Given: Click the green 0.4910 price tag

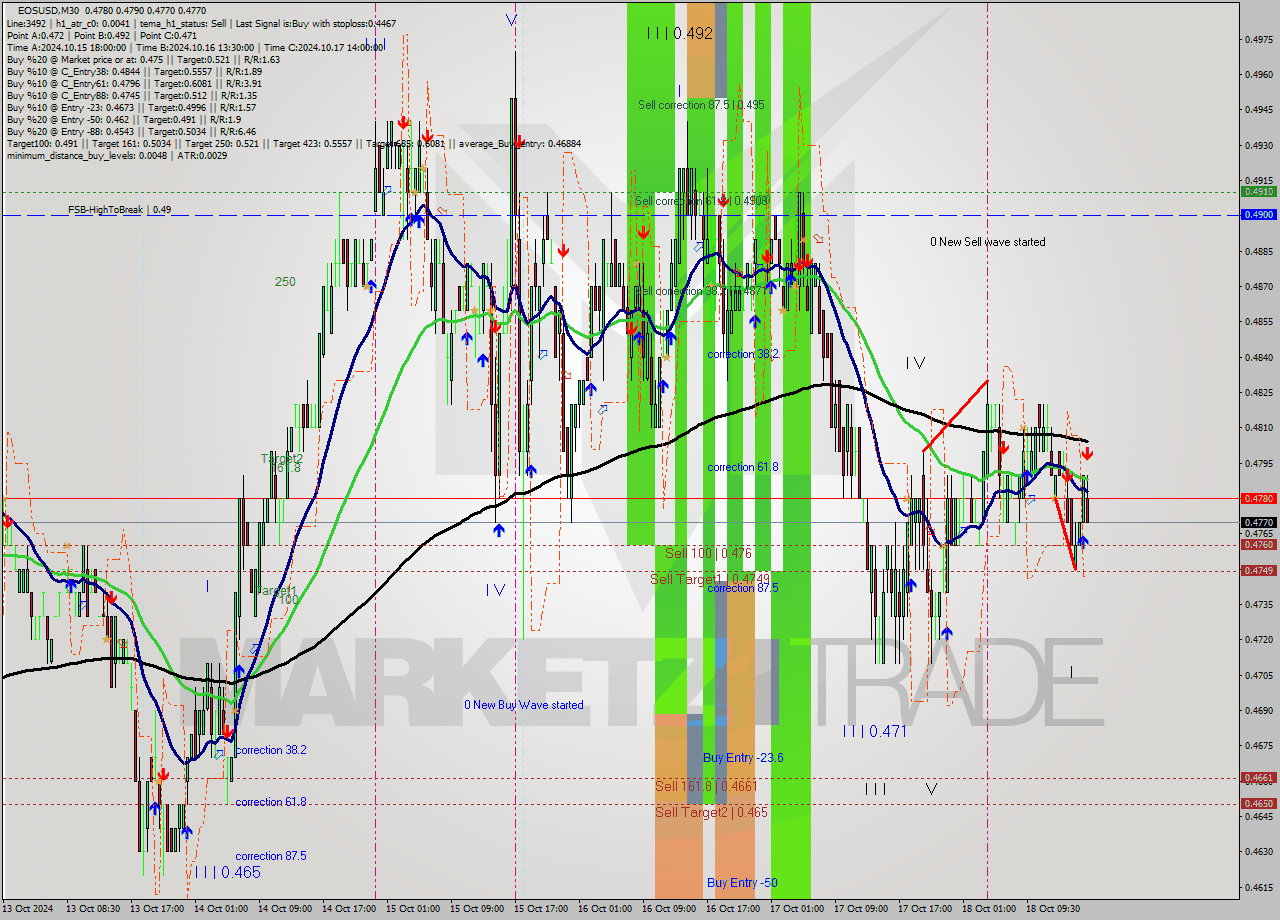Looking at the screenshot, I should coord(1258,191).
